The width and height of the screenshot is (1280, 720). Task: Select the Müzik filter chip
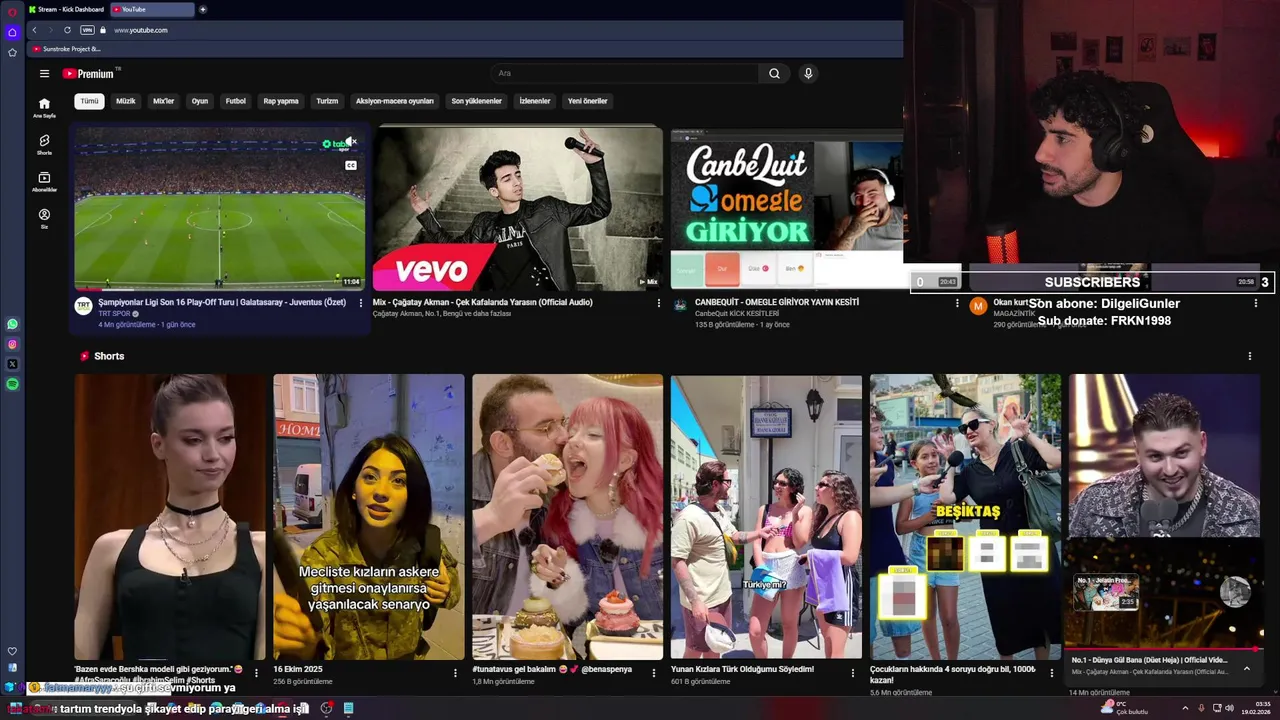[126, 101]
